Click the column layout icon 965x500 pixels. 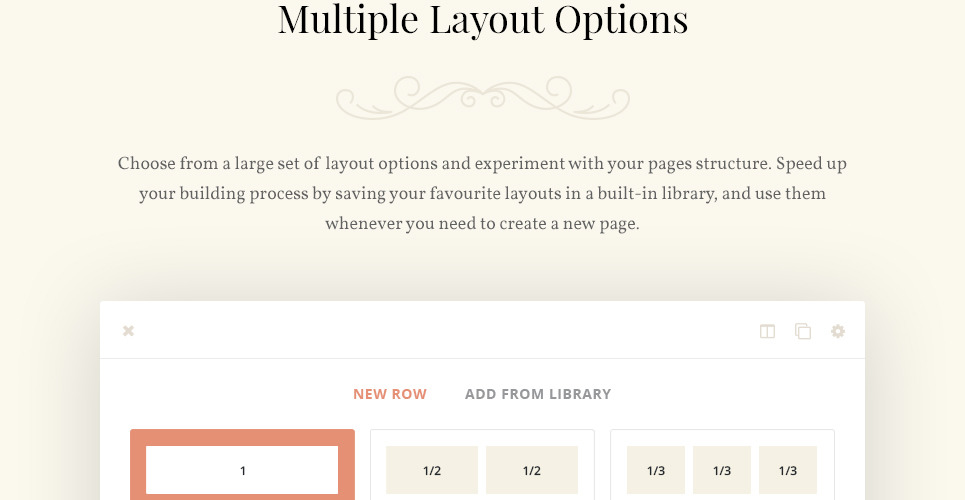[767, 331]
